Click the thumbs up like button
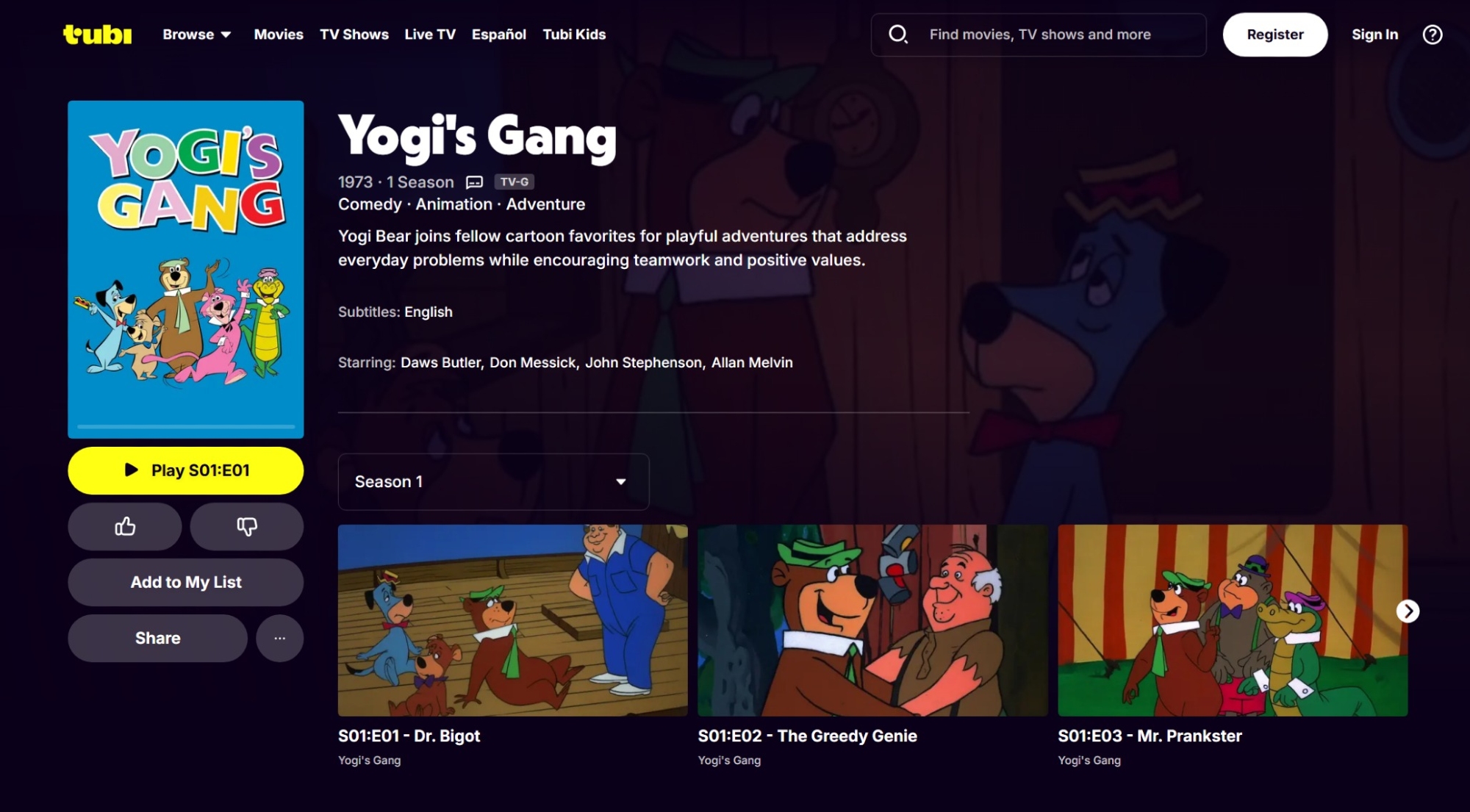This screenshot has height=812, width=1470. coord(125,526)
